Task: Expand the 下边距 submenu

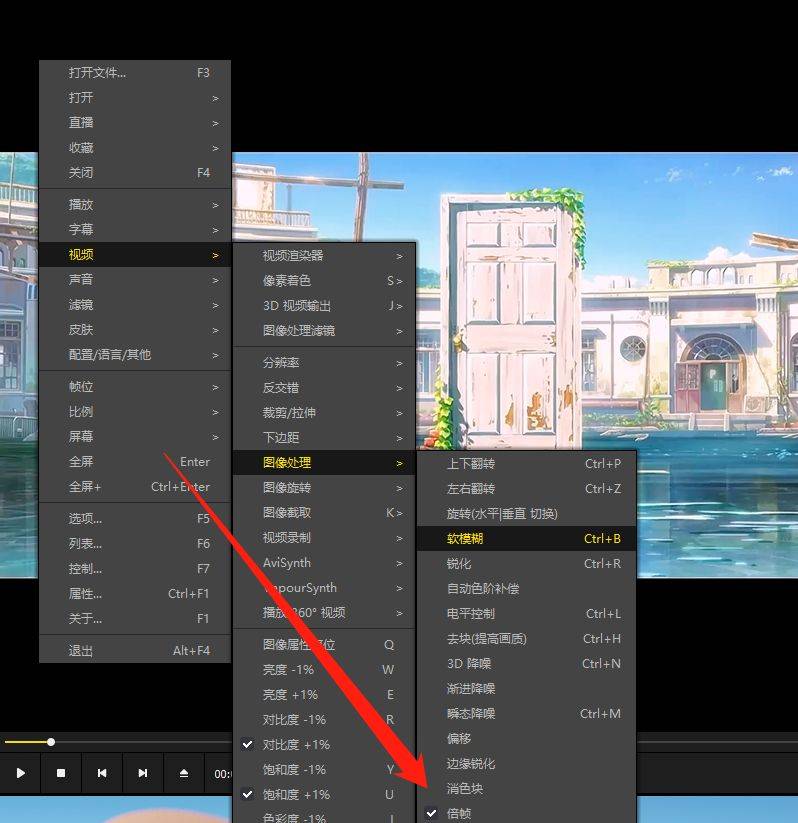Action: coord(324,438)
